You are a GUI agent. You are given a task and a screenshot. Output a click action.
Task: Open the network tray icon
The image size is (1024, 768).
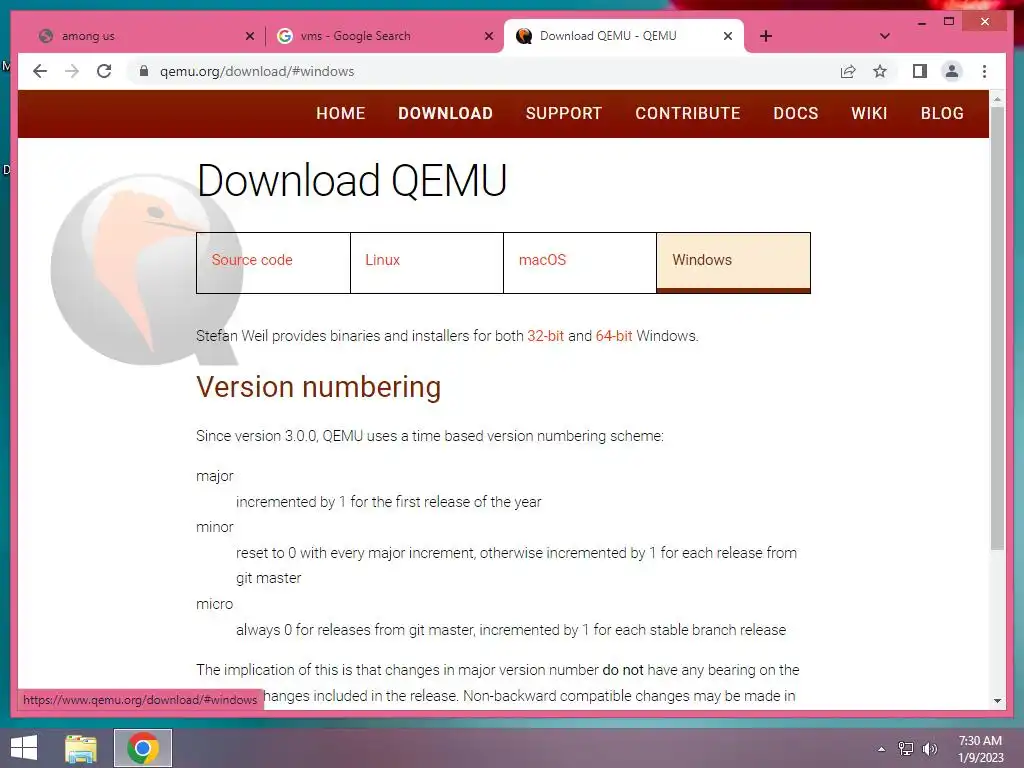pyautogui.click(x=906, y=749)
